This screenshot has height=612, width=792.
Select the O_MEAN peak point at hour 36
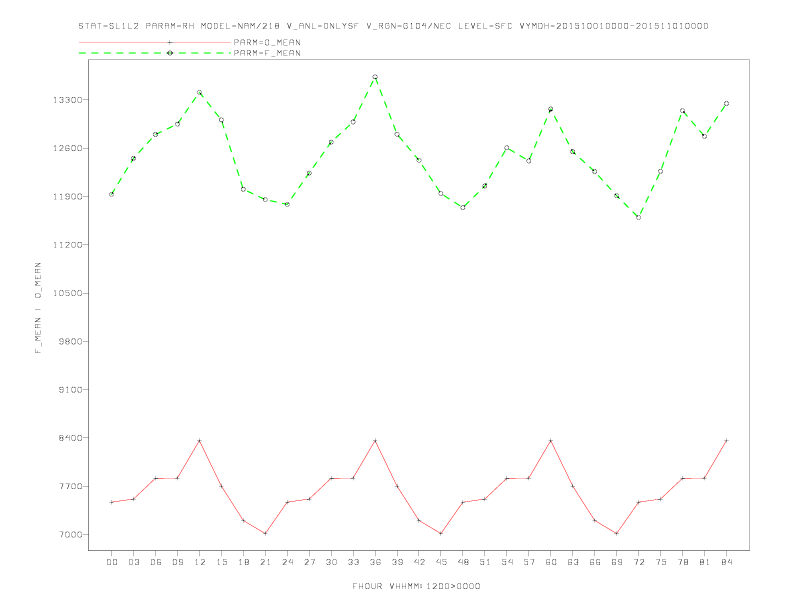click(375, 441)
